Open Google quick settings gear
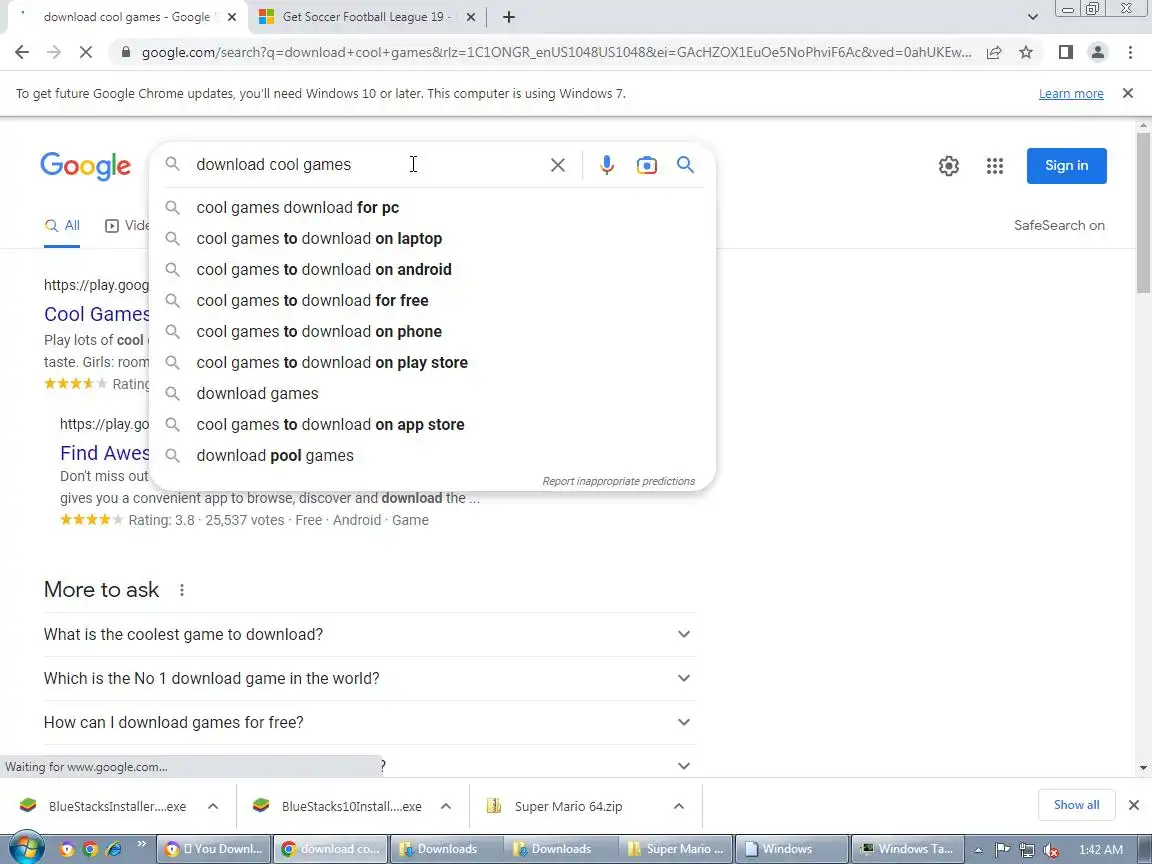The height and width of the screenshot is (864, 1152). 948,166
